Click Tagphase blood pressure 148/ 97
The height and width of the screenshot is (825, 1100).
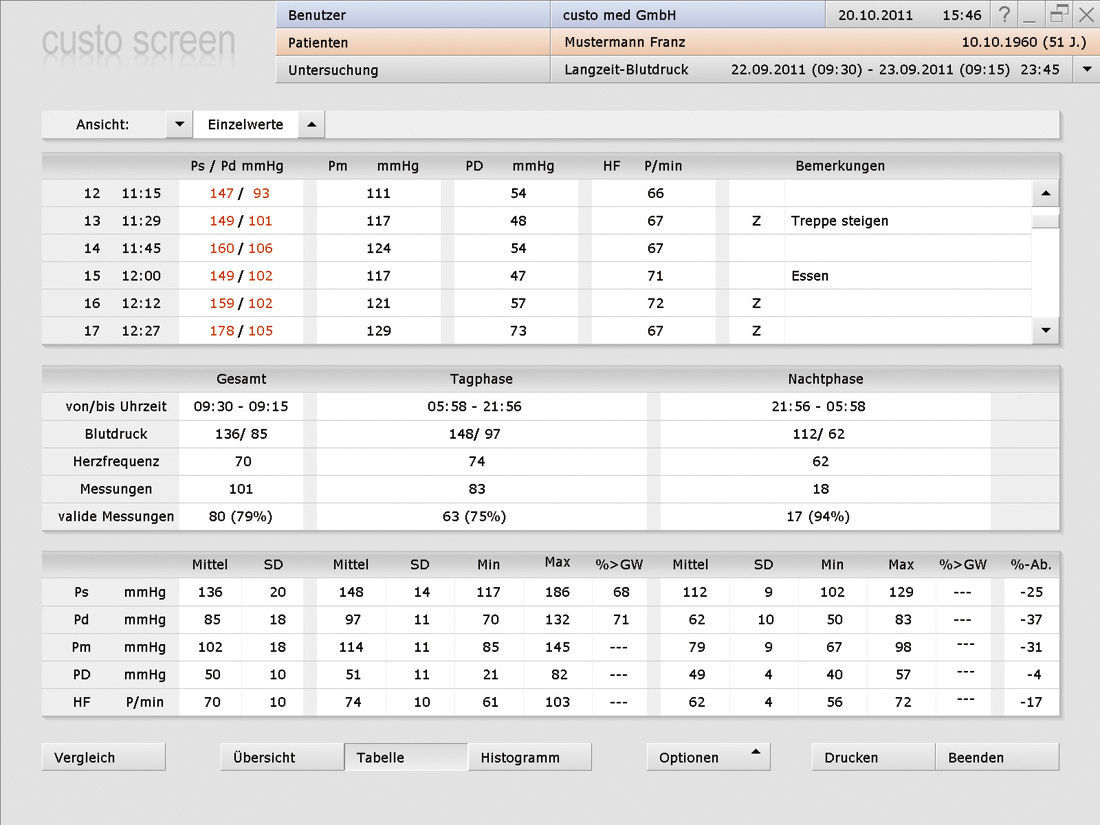point(474,434)
